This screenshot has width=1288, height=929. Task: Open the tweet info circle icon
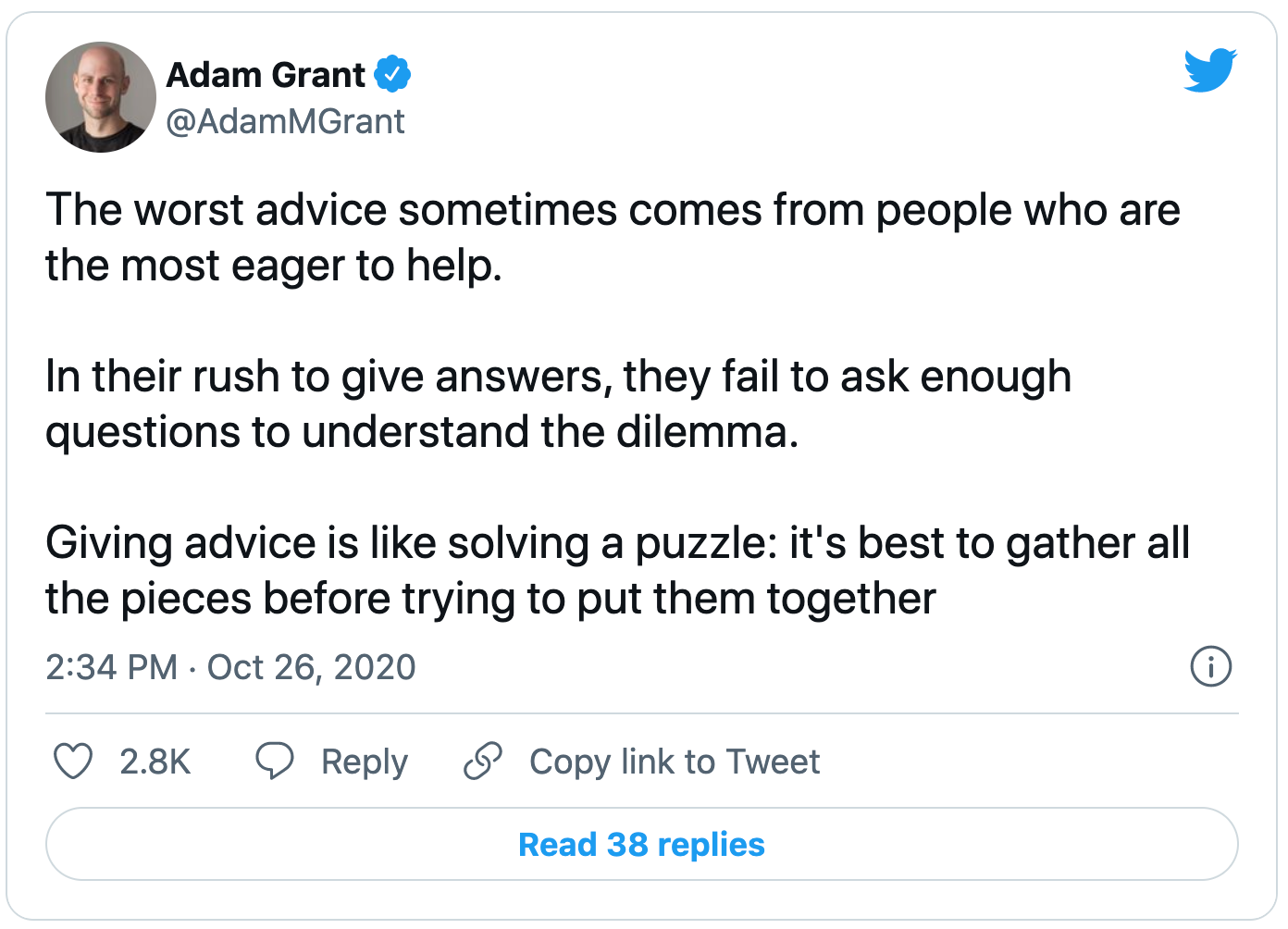[x=1210, y=666]
